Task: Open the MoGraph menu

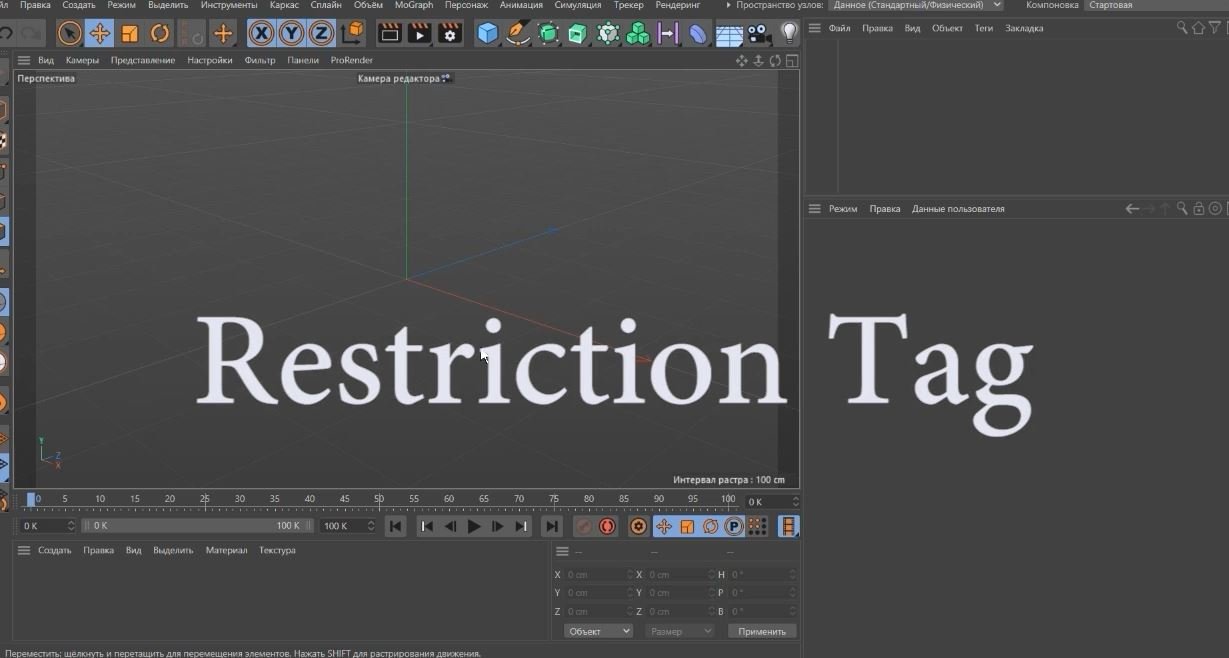Action: tap(414, 5)
